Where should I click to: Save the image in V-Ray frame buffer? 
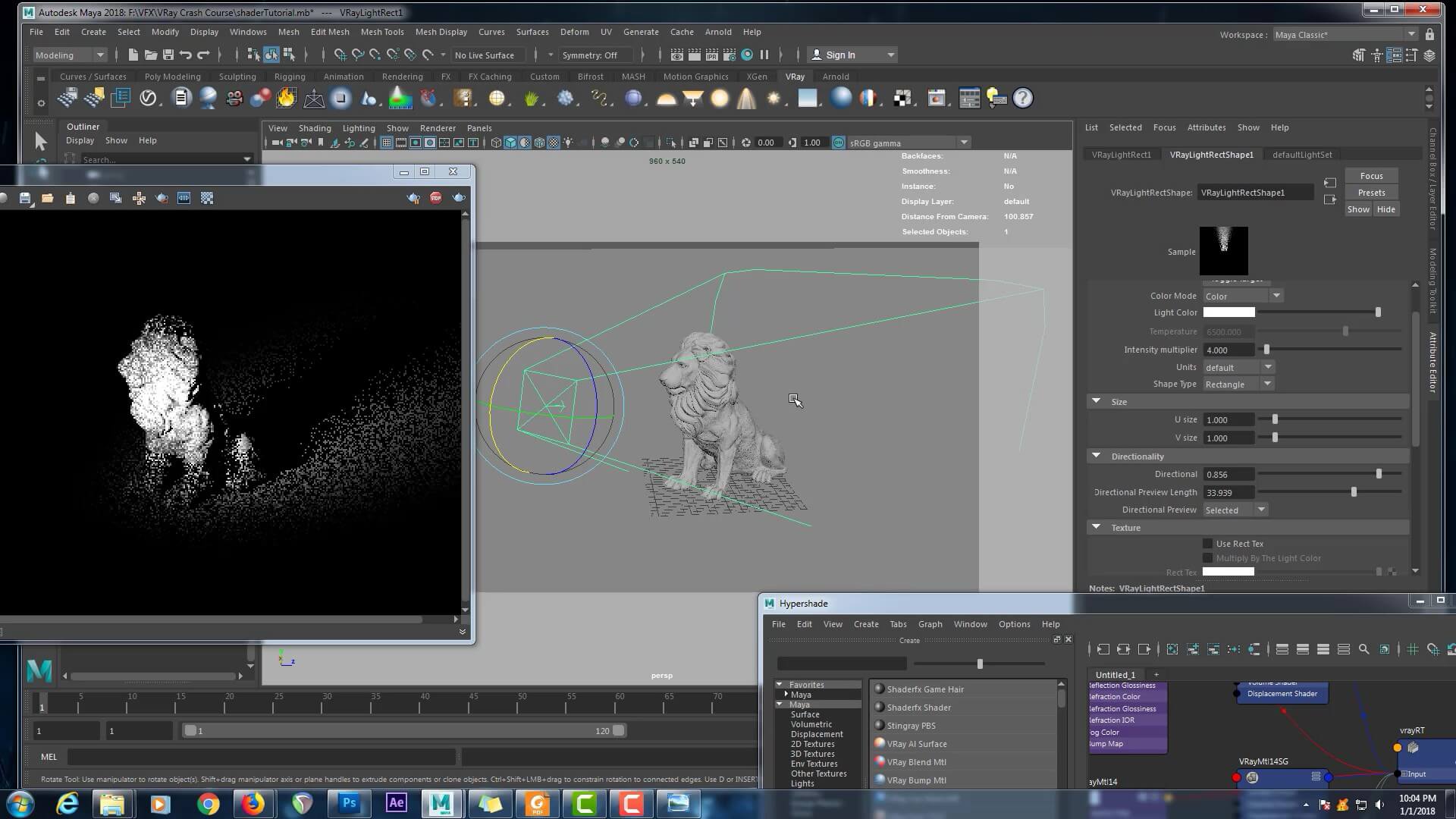coord(25,198)
